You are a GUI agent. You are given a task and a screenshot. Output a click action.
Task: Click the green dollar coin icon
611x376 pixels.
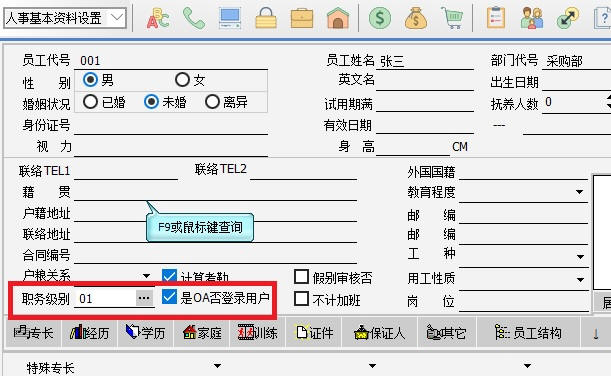(x=380, y=18)
